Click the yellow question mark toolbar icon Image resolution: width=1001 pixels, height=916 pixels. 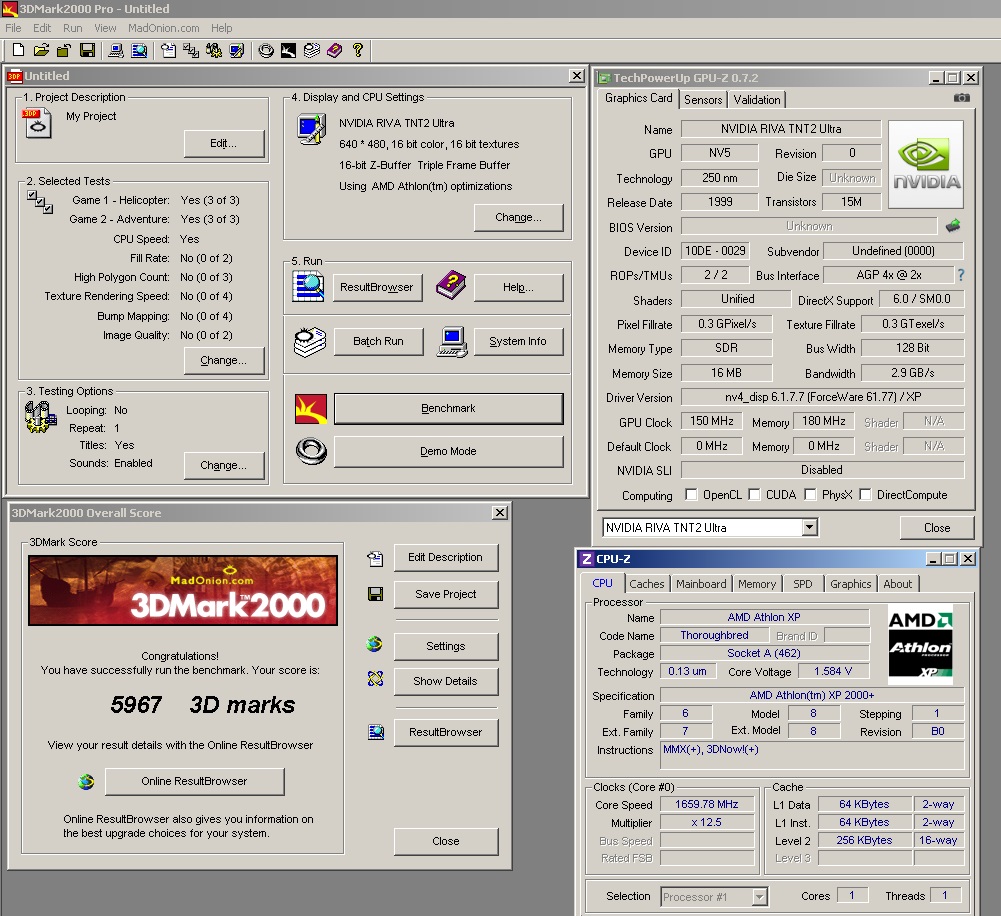pos(358,50)
